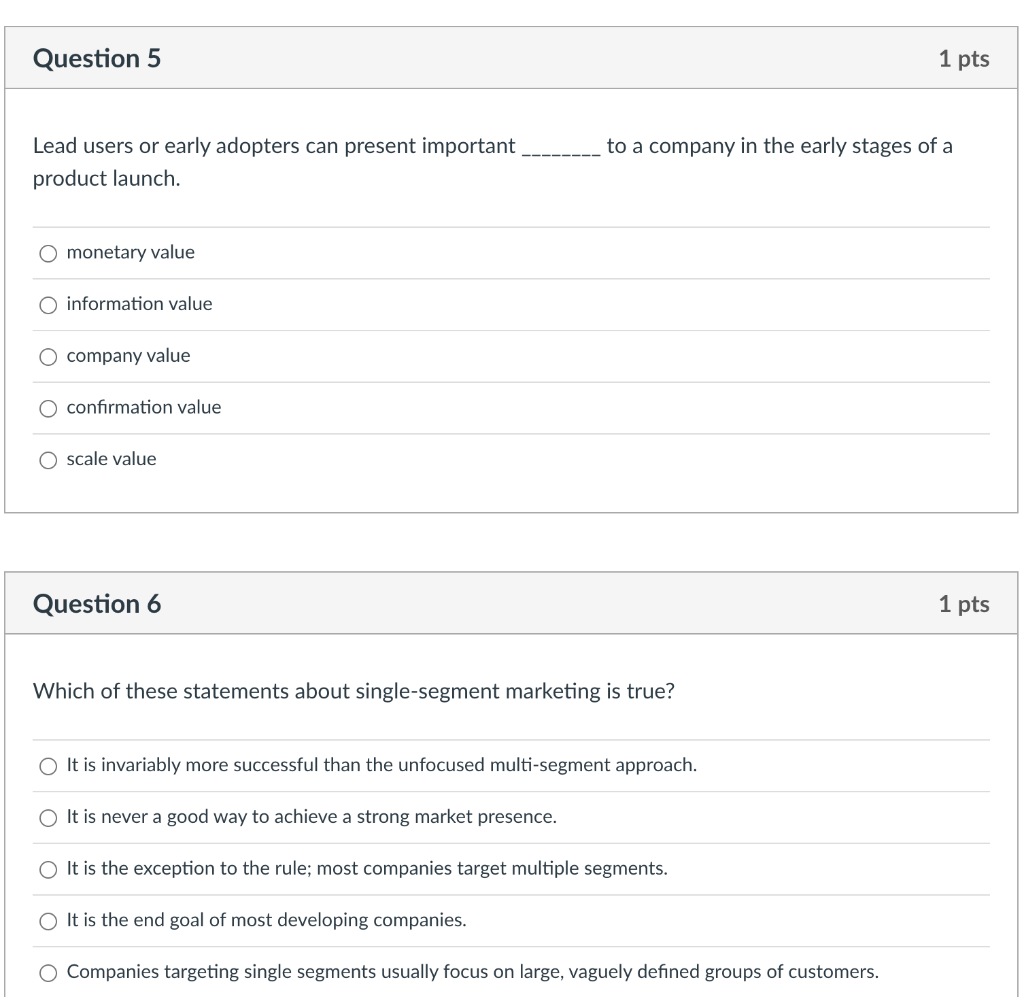The width and height of the screenshot is (1024, 997).
Task: Select 'It is the end goal' option
Action: click(x=48, y=920)
